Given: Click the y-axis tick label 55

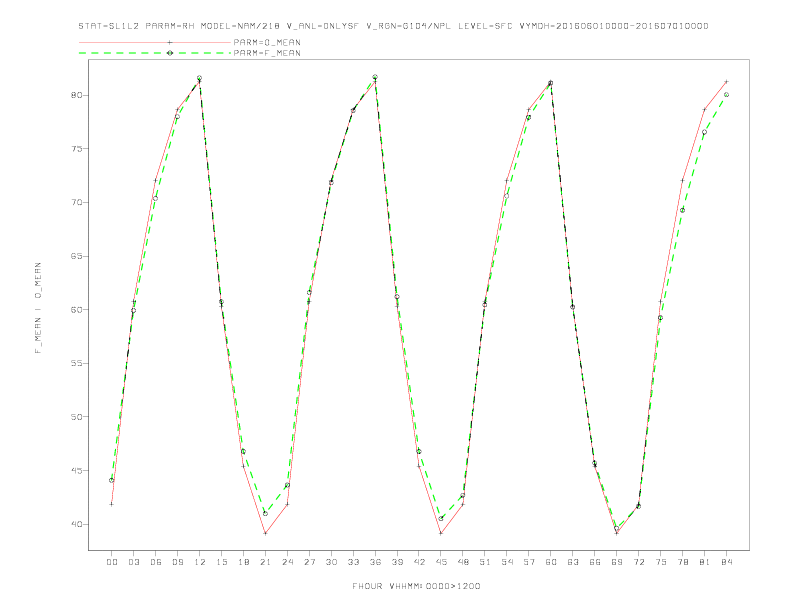Looking at the screenshot, I should (x=77, y=363).
